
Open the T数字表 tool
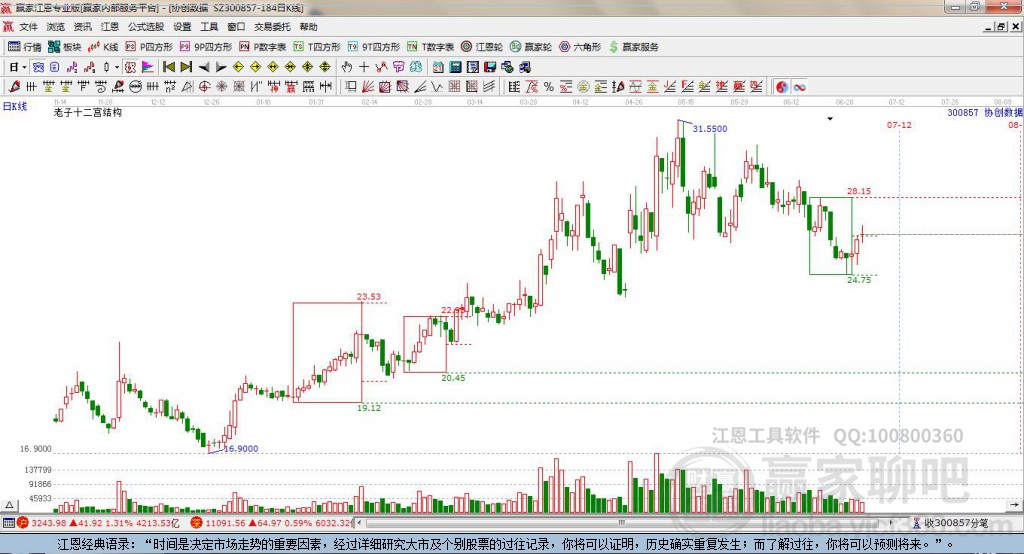(430, 46)
